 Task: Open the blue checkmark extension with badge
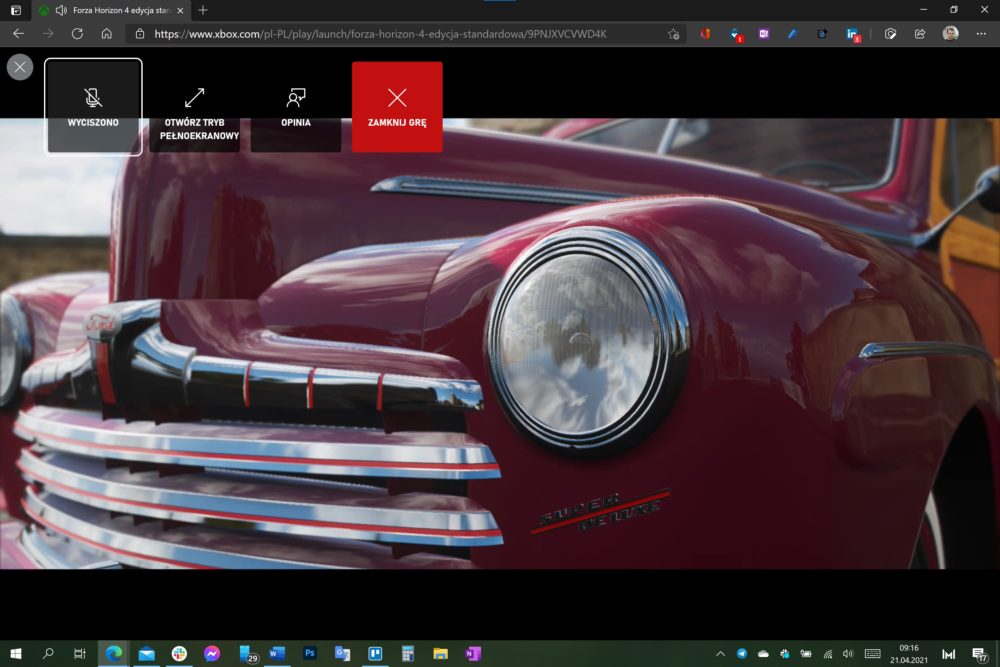tap(735, 34)
